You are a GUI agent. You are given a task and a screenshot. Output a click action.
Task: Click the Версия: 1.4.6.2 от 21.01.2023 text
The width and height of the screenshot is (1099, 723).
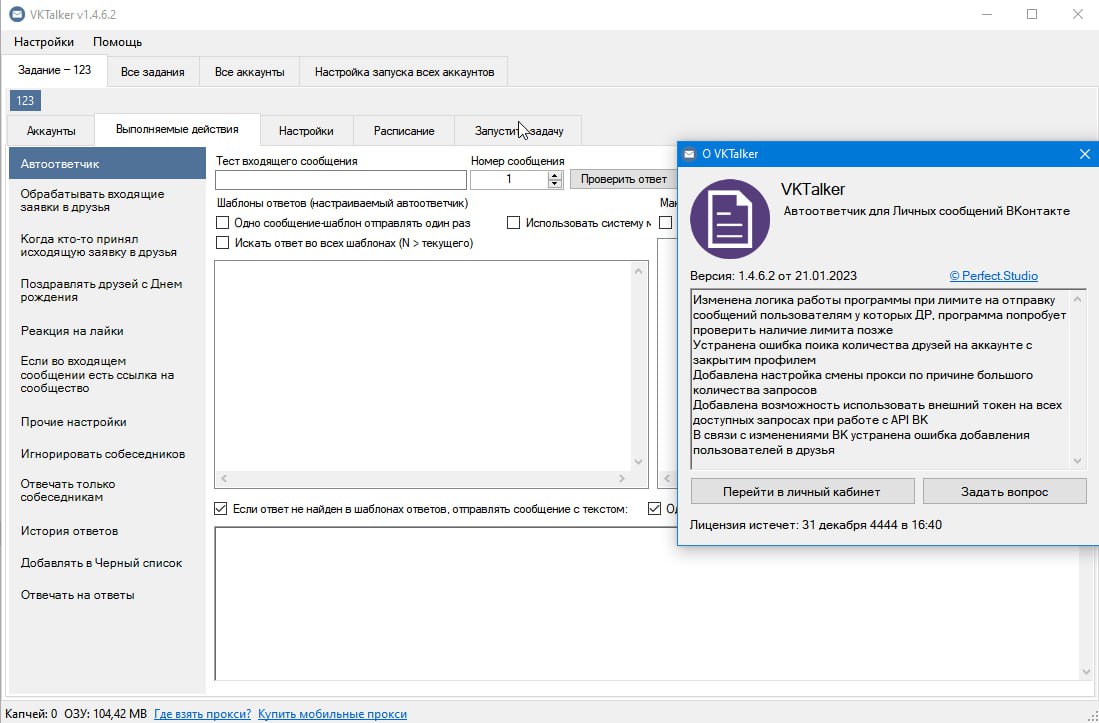pos(773,276)
